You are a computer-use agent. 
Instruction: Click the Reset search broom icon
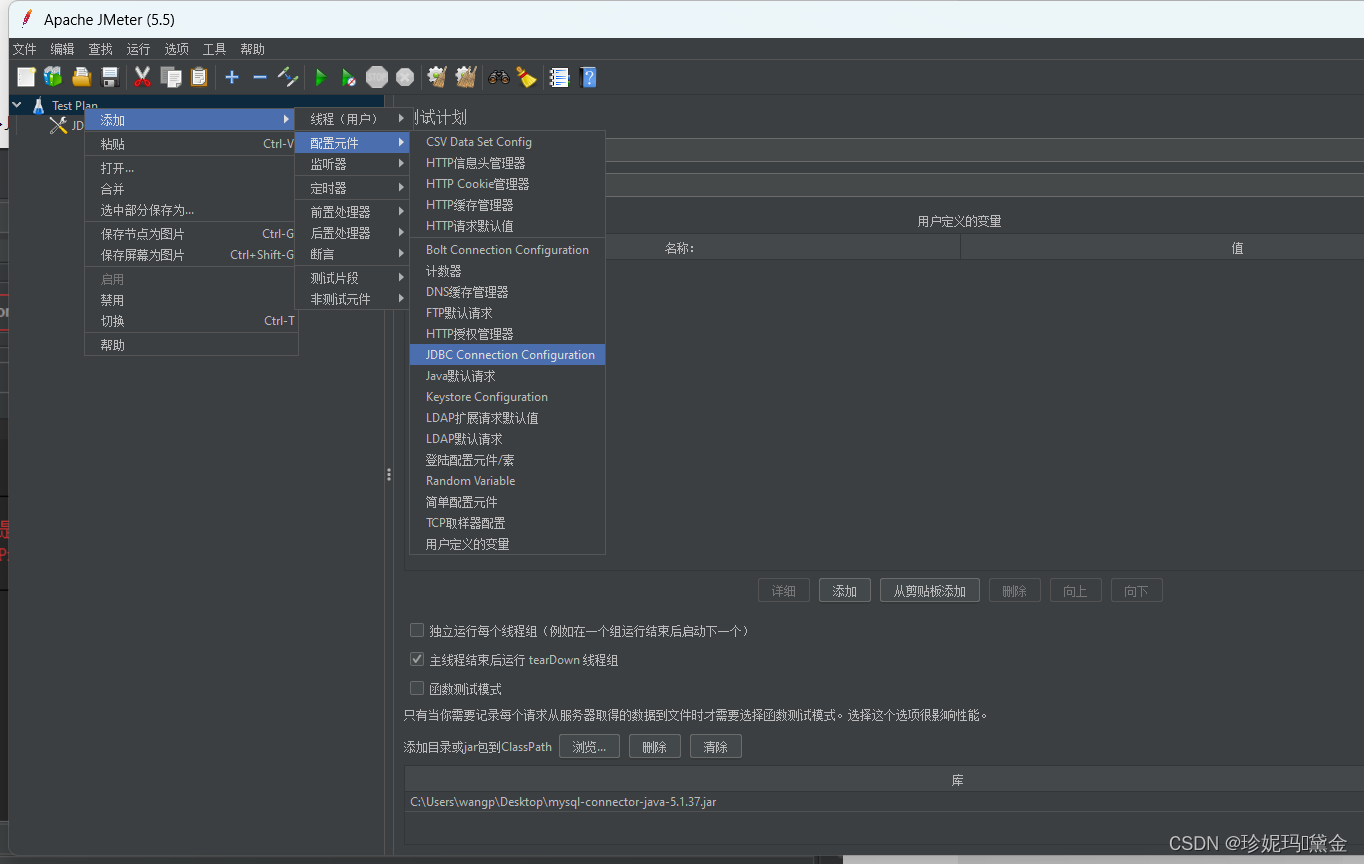click(527, 77)
